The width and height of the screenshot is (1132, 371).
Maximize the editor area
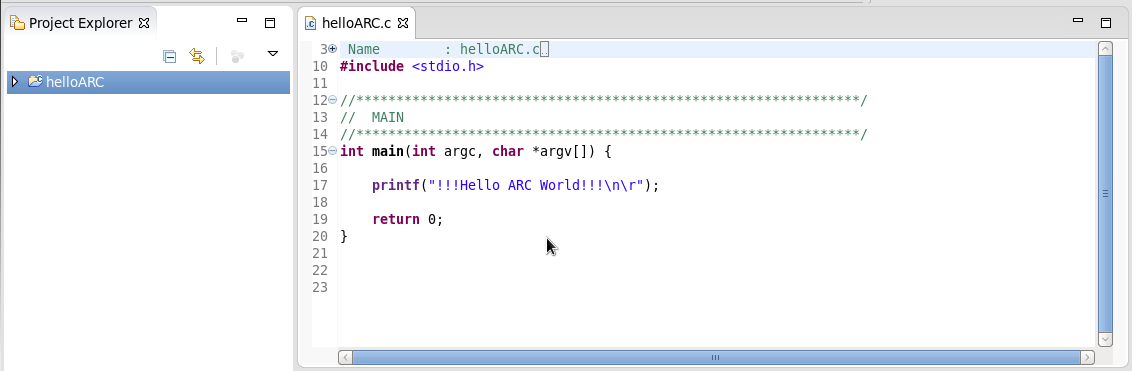(x=1105, y=22)
